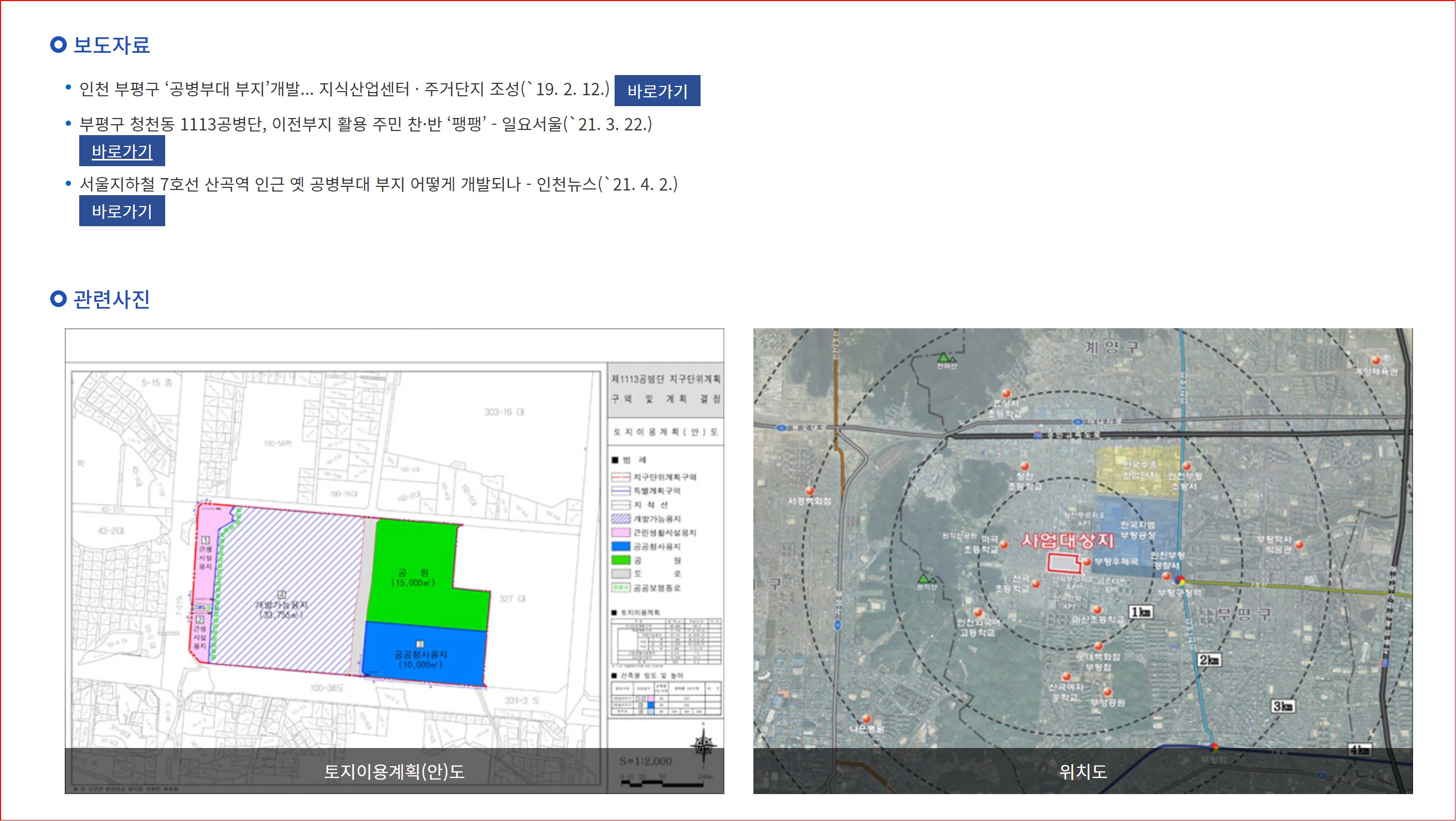
Task: Click the 1km distance label on 위치도
Action: 1140,612
